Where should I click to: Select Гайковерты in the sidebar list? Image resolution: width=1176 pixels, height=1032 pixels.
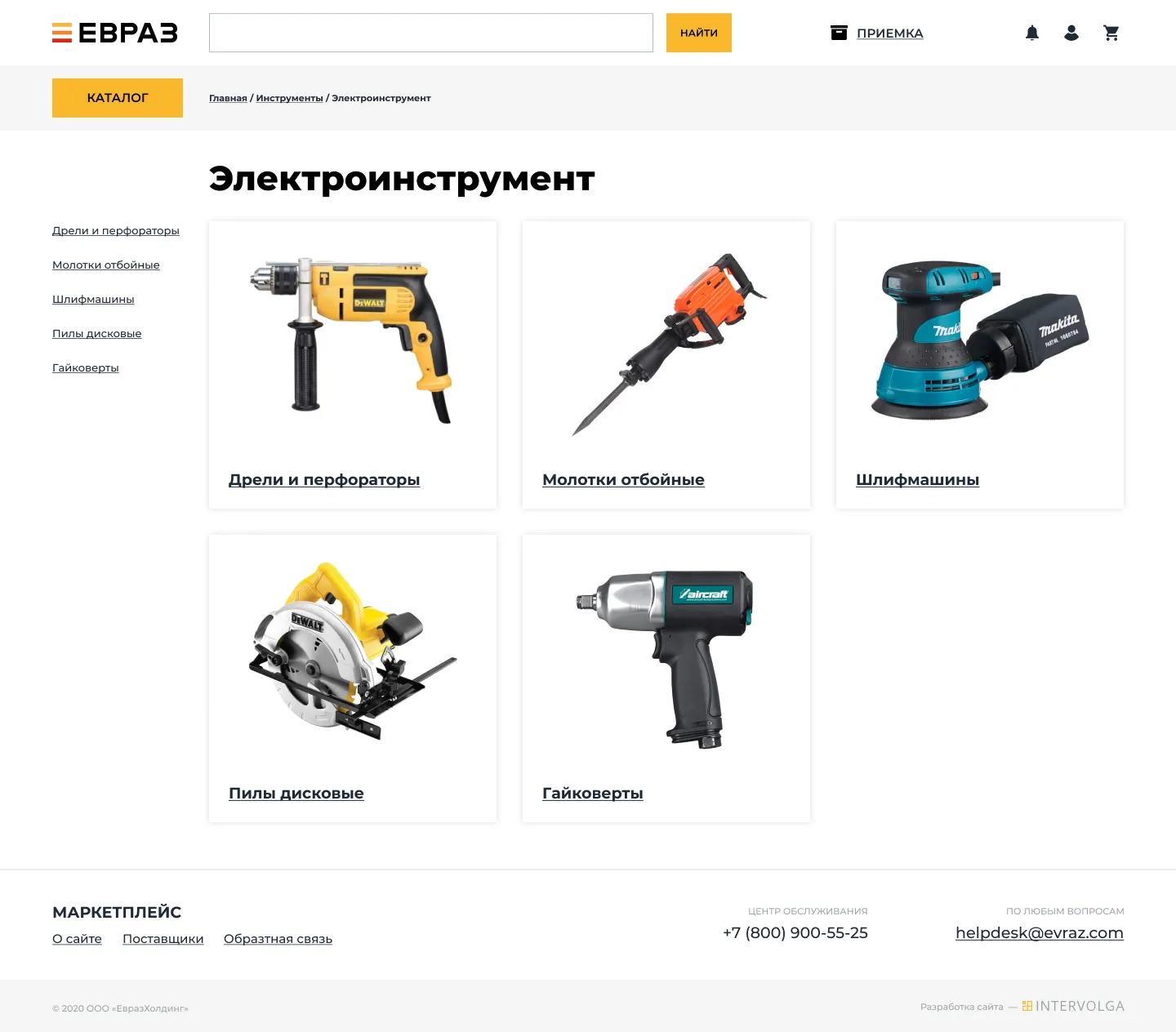(x=86, y=367)
